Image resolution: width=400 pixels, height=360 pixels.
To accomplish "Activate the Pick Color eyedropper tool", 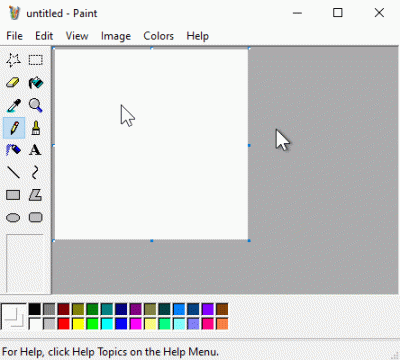I will coord(14,105).
